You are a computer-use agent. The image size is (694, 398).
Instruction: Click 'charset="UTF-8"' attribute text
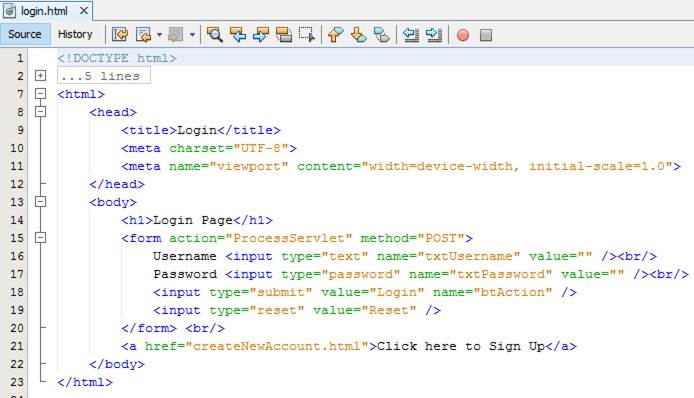229,148
